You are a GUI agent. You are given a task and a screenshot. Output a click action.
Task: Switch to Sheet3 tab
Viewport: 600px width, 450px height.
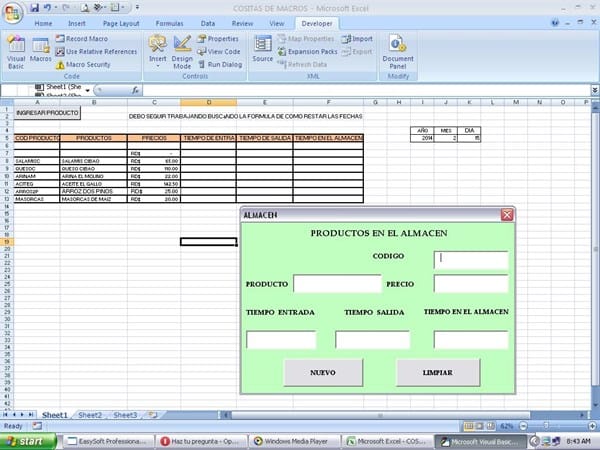pos(125,415)
